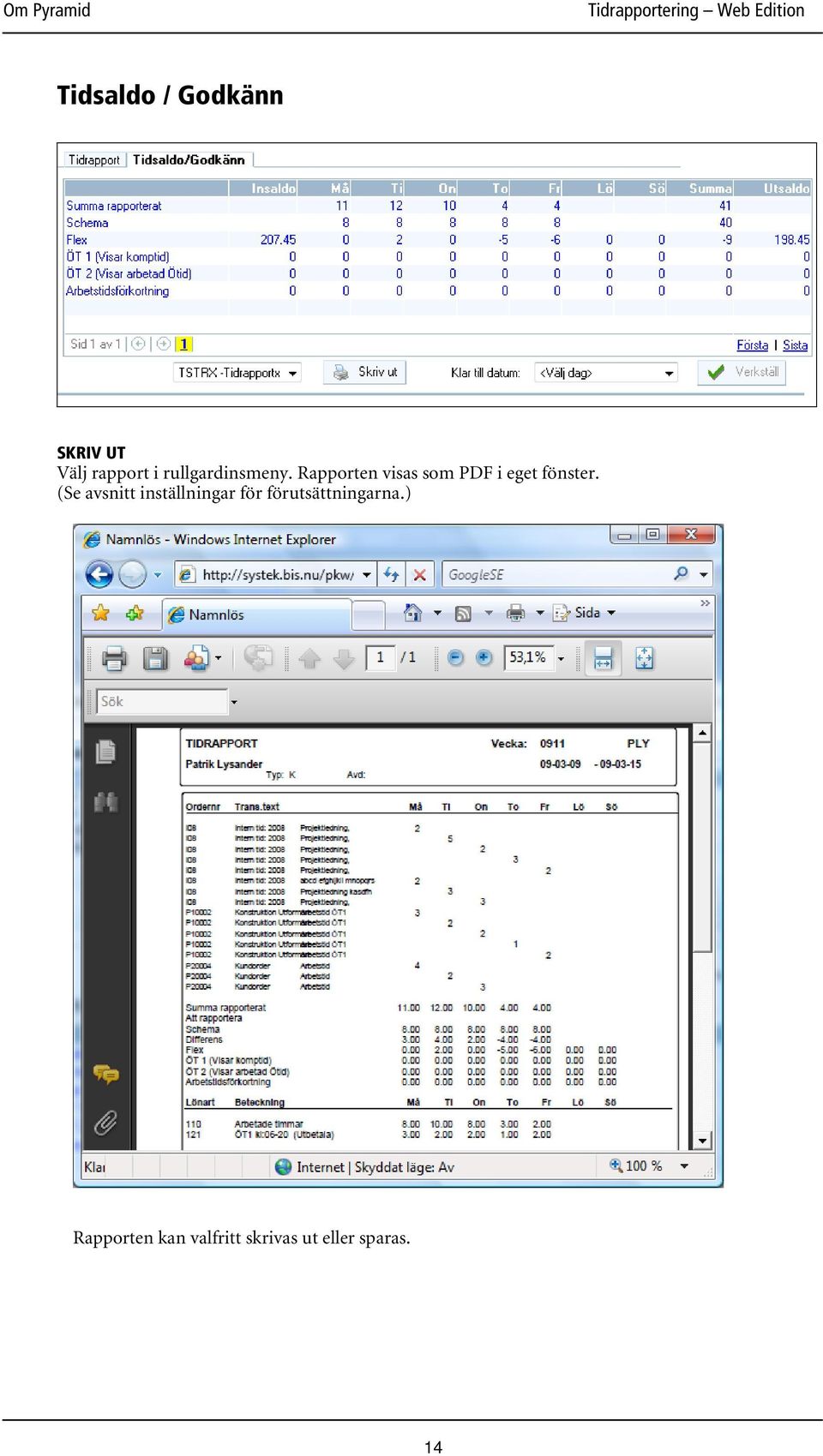Expand the status bar zoom level dropdown
The width and height of the screenshot is (823, 1456).
[684, 1166]
